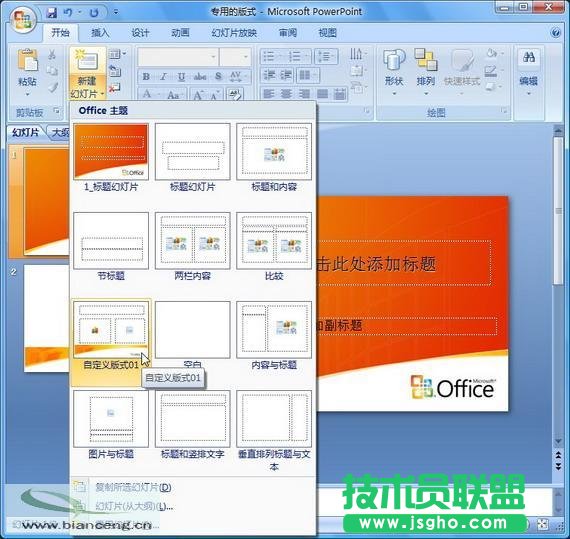Delete slide using the red X icon

[x=115, y=87]
